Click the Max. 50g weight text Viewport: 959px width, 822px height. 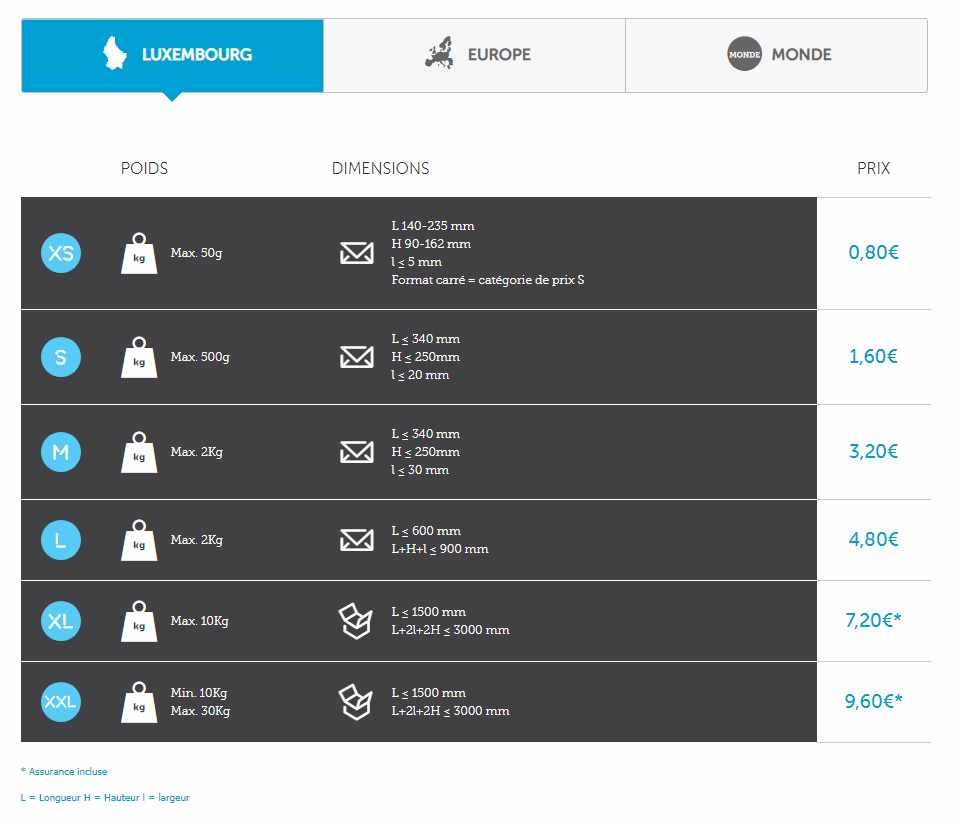(196, 253)
